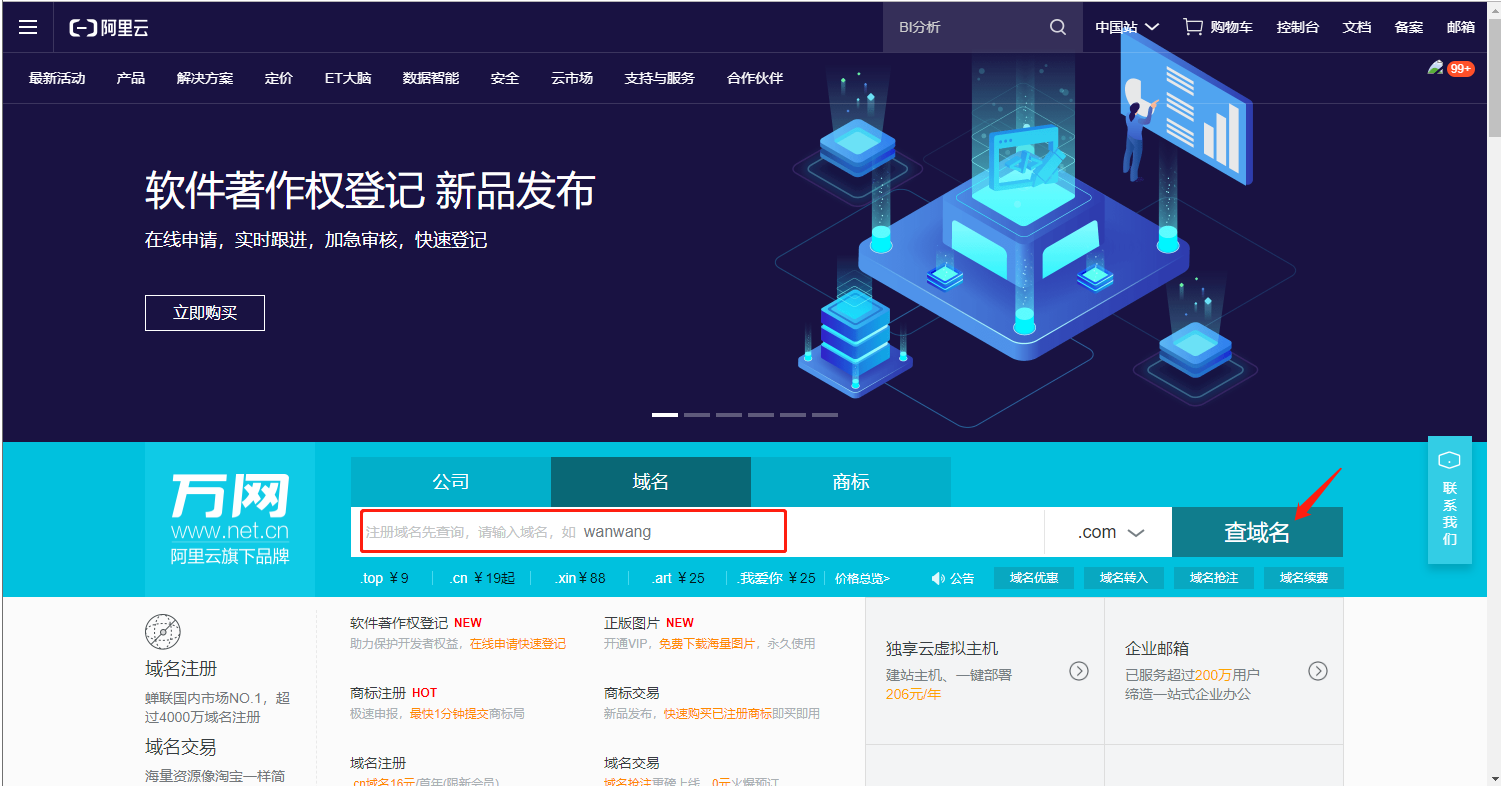Screen dimensions: 1501x786
Task: Open the 公告 link
Action: point(962,578)
